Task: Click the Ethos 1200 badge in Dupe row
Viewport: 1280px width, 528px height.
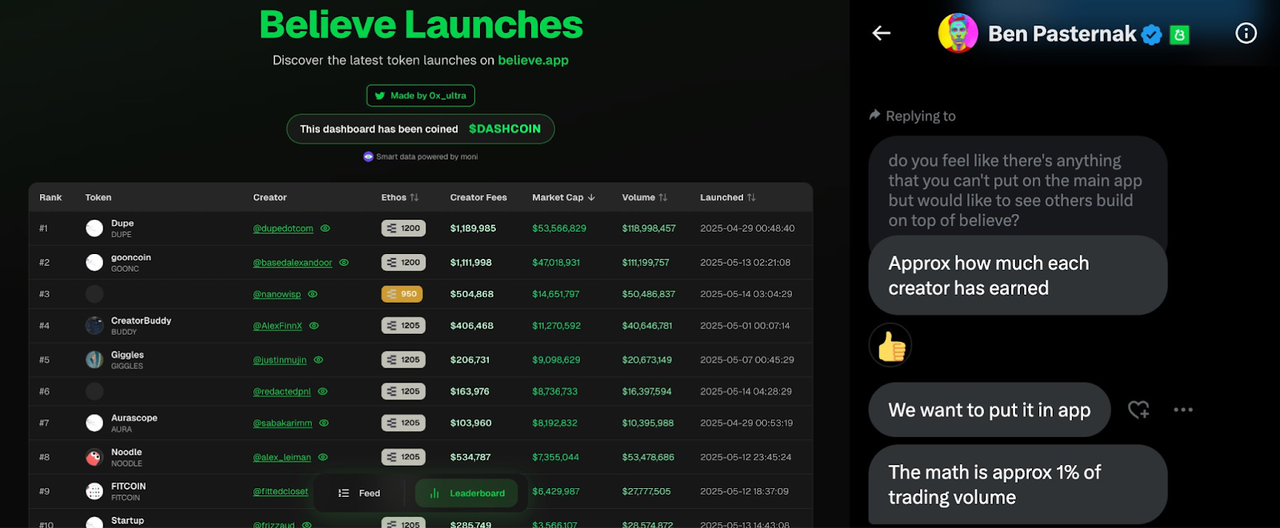Action: click(x=403, y=228)
